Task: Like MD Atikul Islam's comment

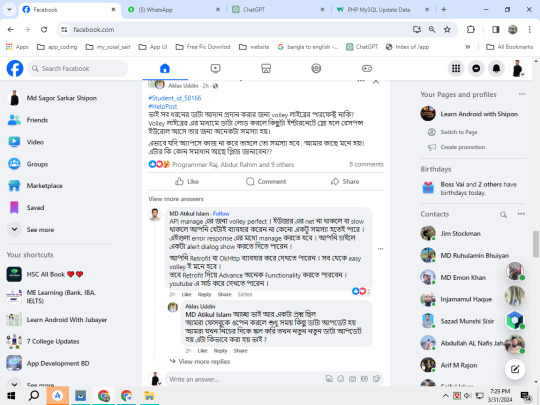Action: 186,294
